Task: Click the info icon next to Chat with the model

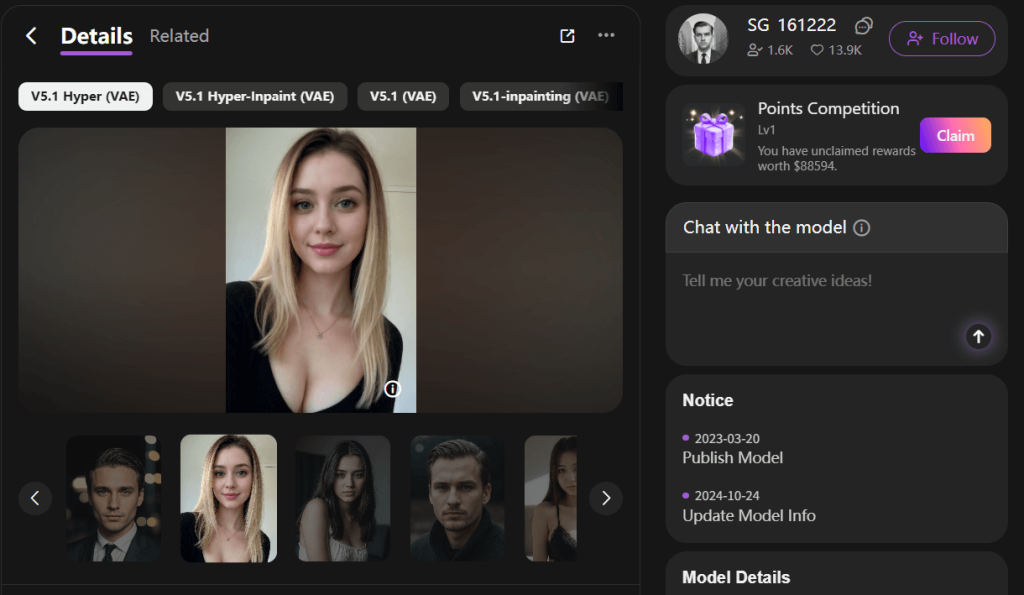Action: pyautogui.click(x=862, y=228)
